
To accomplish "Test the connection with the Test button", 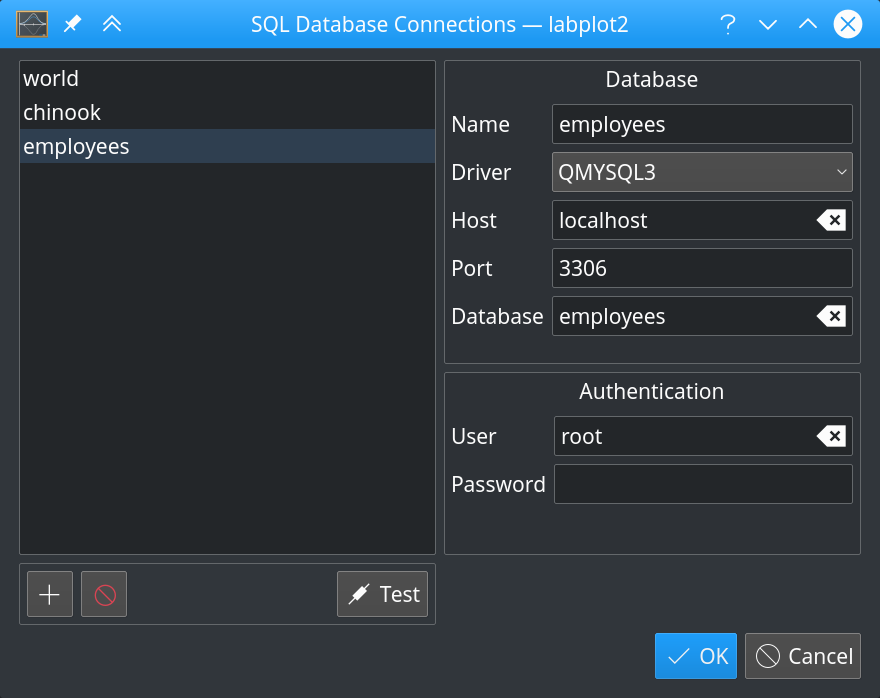I will (383, 595).
